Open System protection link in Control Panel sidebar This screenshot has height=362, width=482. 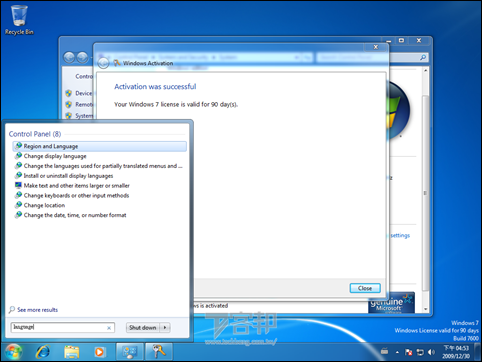point(84,116)
